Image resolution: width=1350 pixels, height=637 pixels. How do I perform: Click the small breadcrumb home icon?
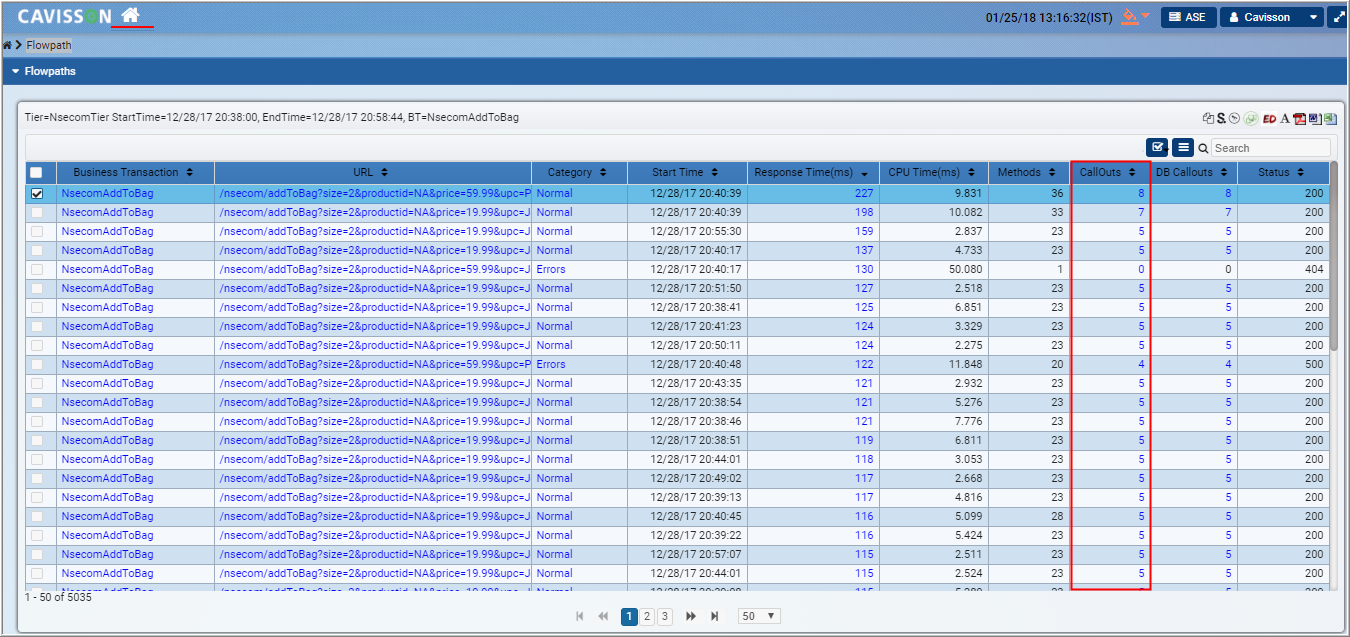coord(6,45)
